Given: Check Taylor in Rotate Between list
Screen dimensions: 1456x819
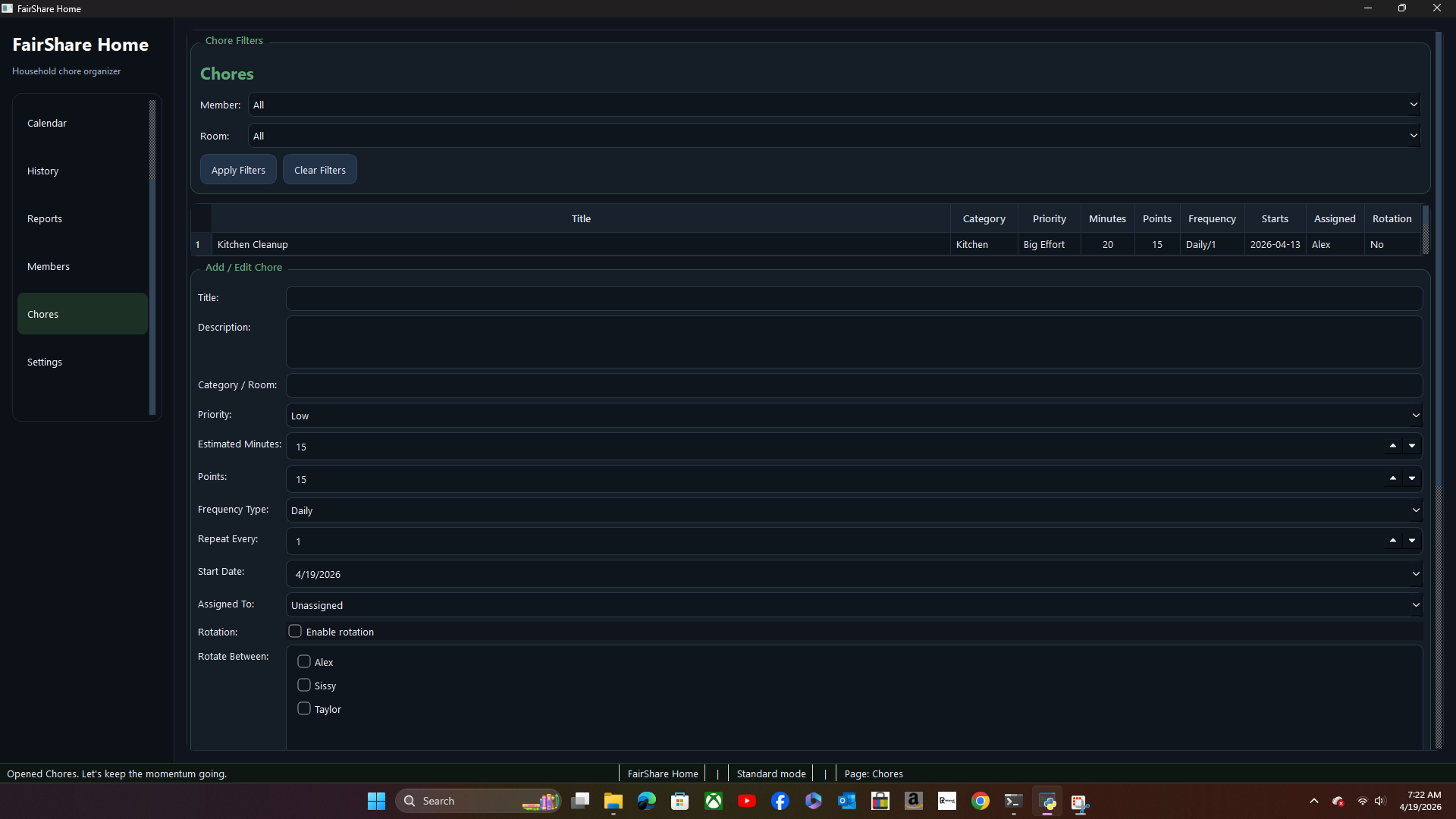Looking at the screenshot, I should [303, 708].
